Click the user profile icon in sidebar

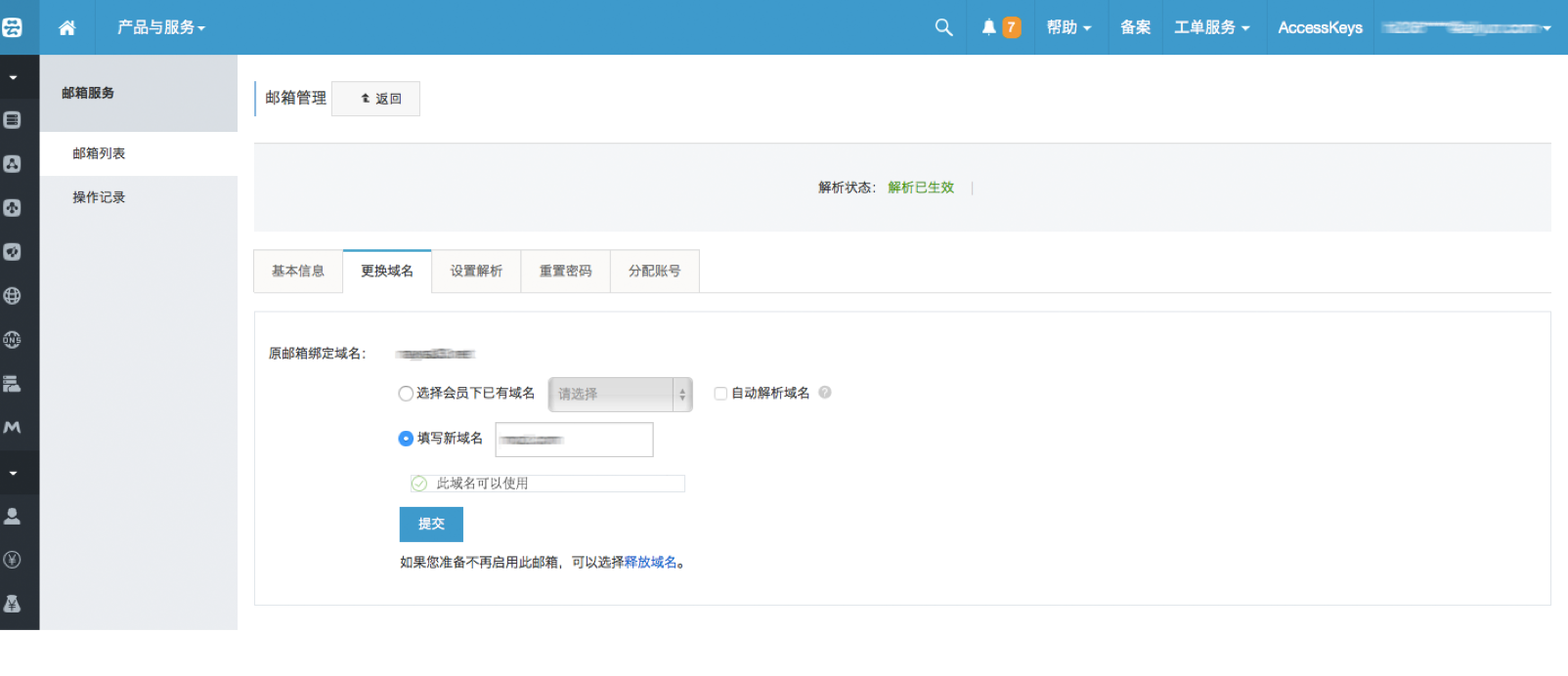[13, 516]
